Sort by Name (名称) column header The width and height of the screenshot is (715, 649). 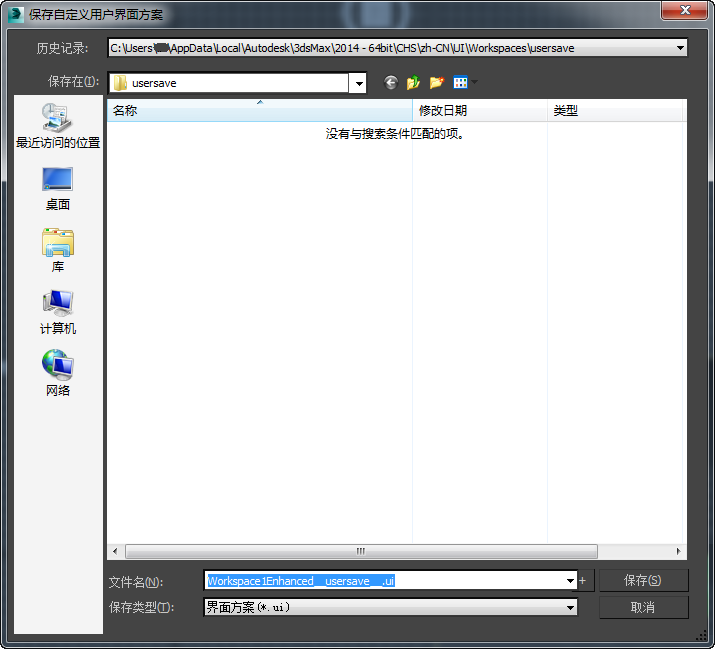coord(259,110)
